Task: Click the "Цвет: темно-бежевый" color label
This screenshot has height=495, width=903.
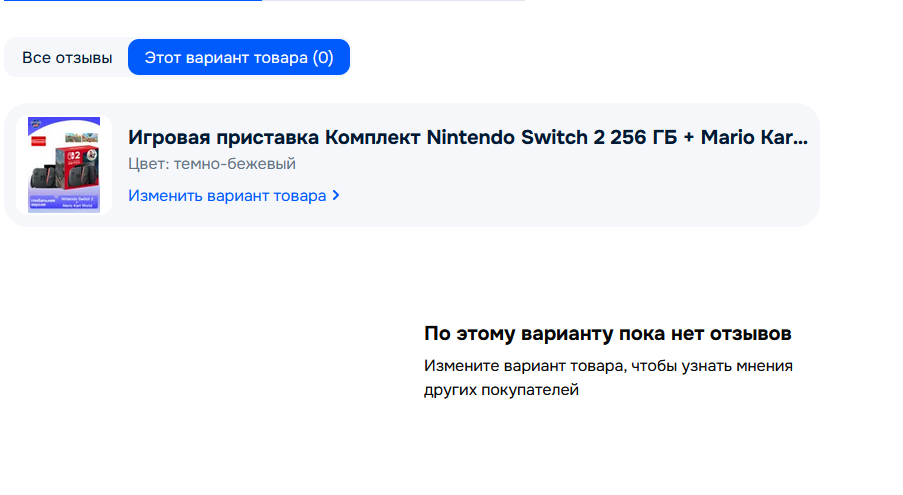Action: coord(212,164)
